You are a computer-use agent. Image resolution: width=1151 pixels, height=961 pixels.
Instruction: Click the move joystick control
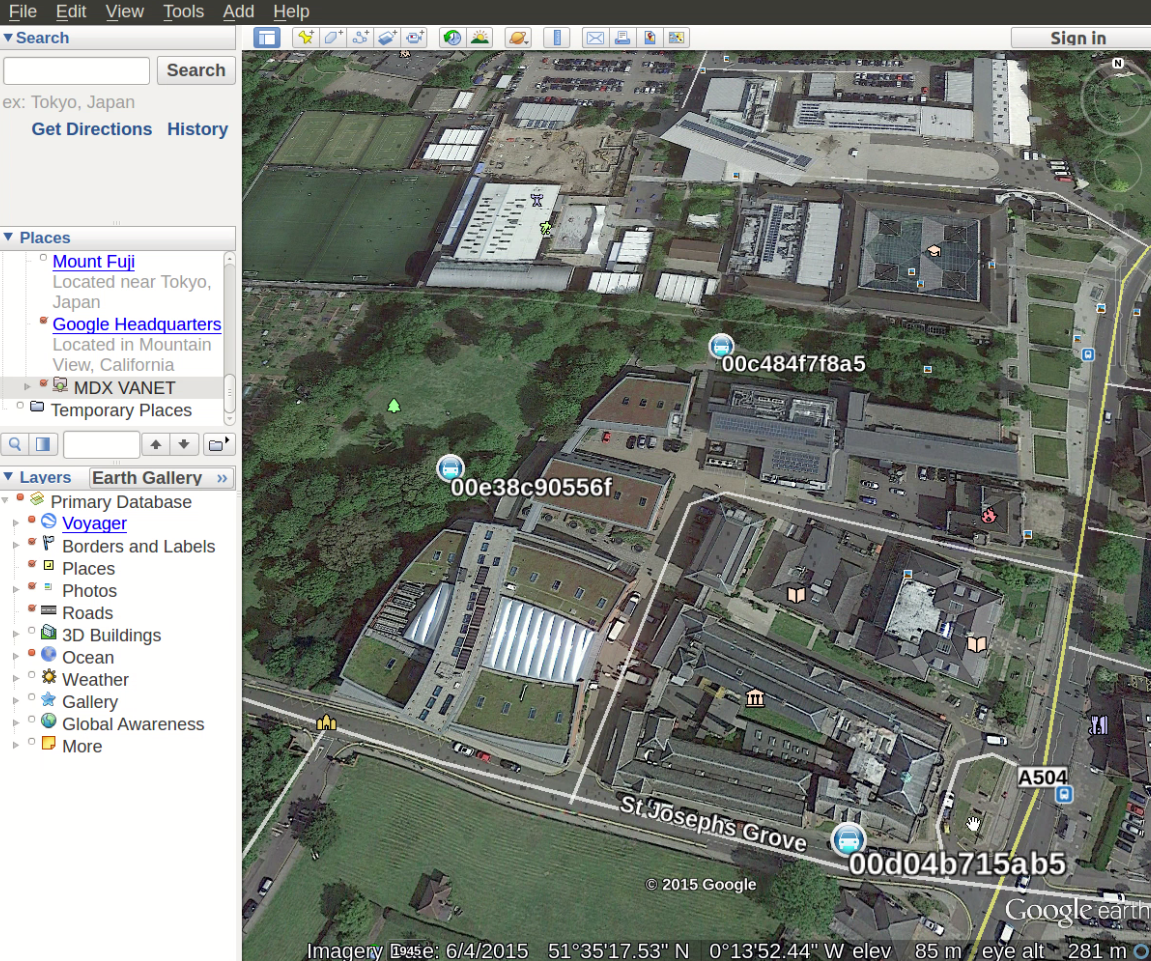[1116, 170]
